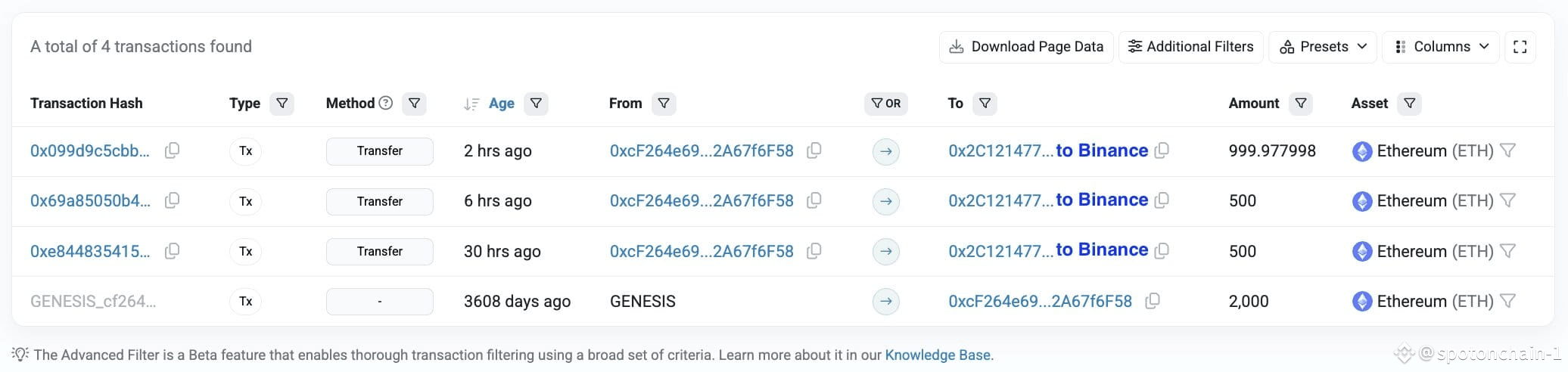
Task: Click Download Page Data button
Action: coord(1026,47)
